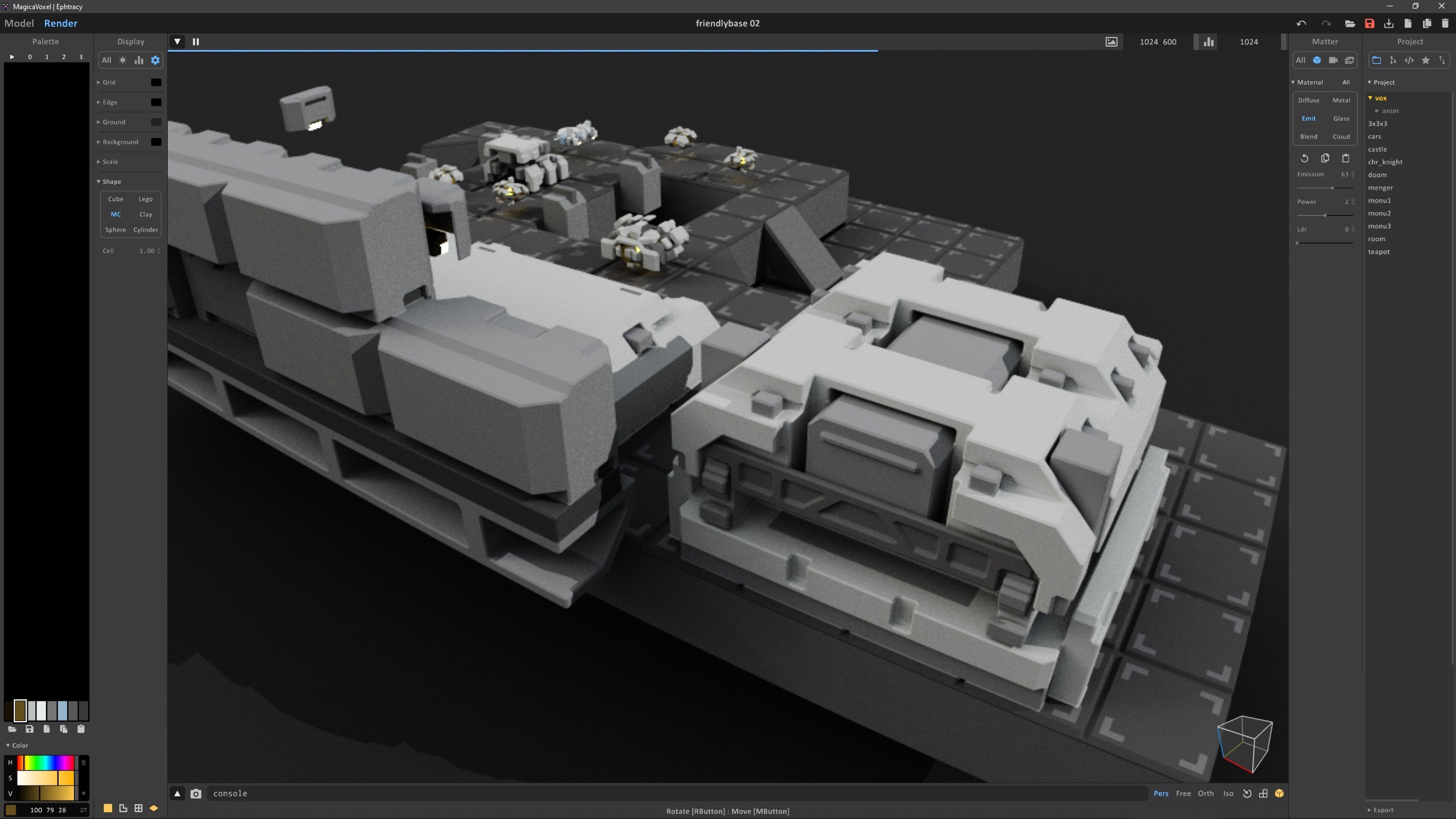The width and height of the screenshot is (1456, 819).
Task: Select the code brackets icon in Project
Action: click(1409, 60)
